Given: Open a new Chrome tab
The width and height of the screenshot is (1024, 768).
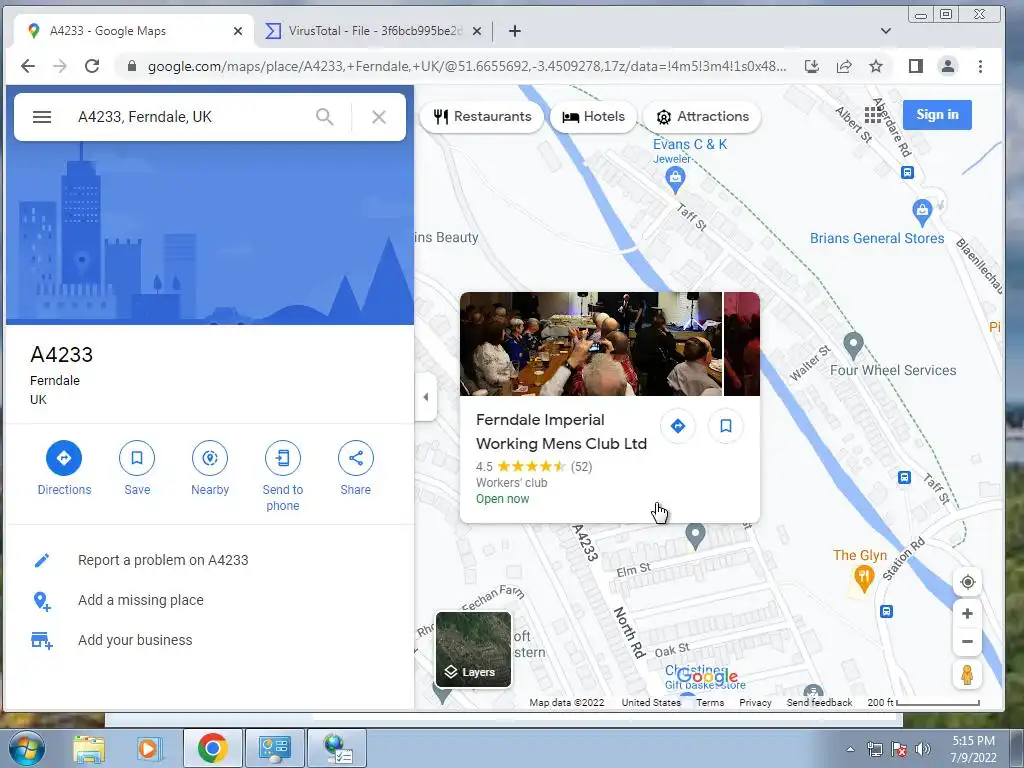Looking at the screenshot, I should (x=515, y=31).
